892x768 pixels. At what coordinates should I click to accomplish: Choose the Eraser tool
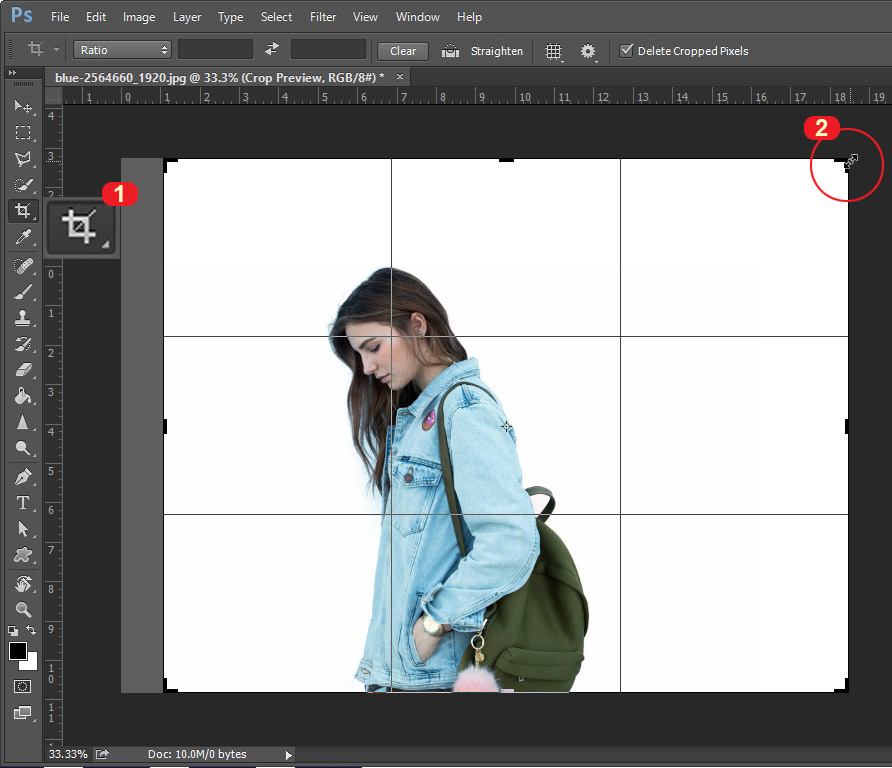pos(23,370)
